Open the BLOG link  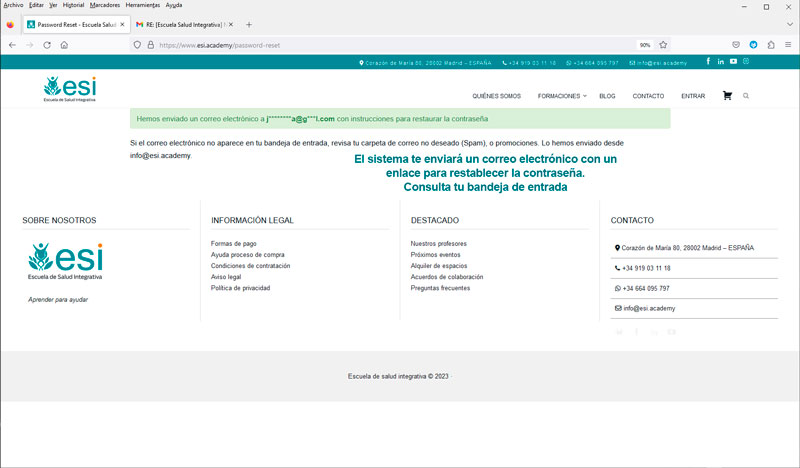(x=607, y=96)
